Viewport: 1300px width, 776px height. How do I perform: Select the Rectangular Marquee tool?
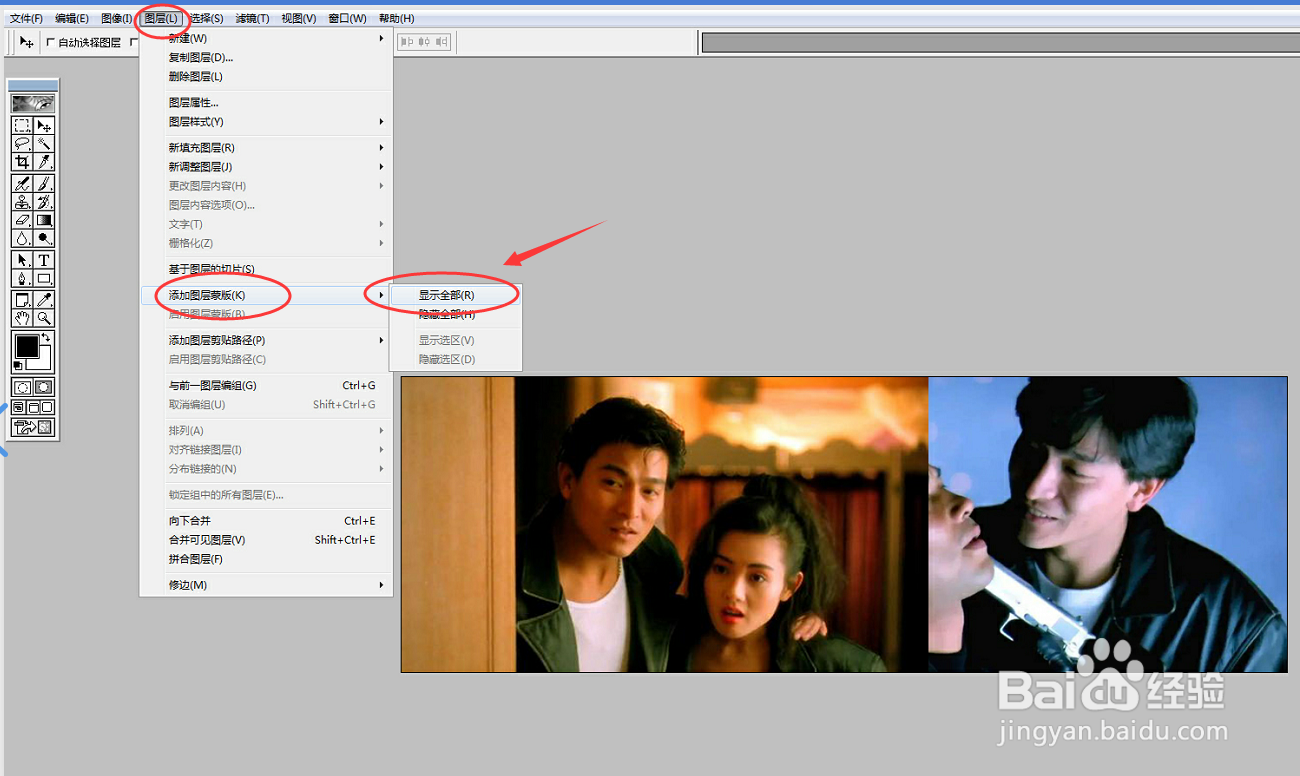coord(22,126)
